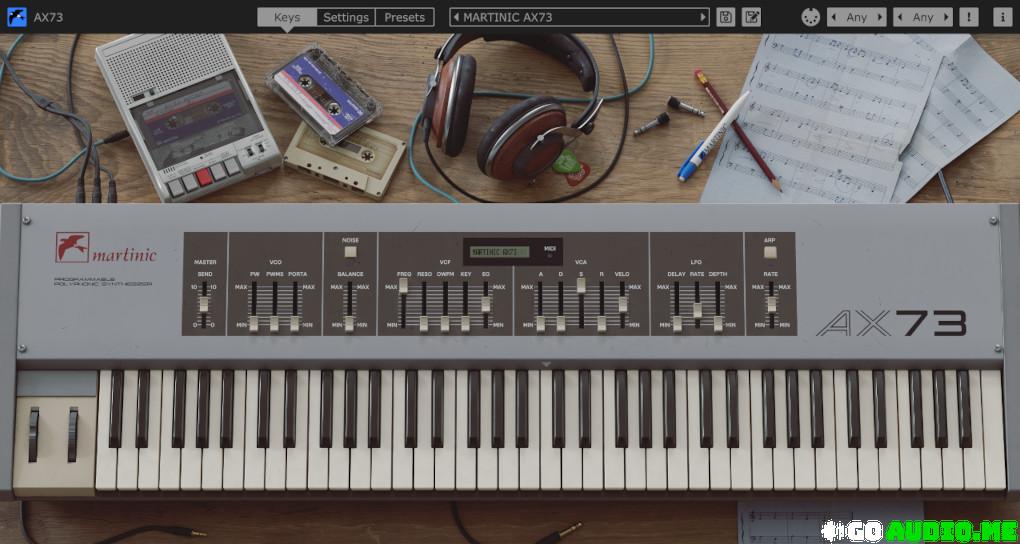Image resolution: width=1020 pixels, height=544 pixels.
Task: Click the VCO PWMS slider handle
Action: (274, 323)
